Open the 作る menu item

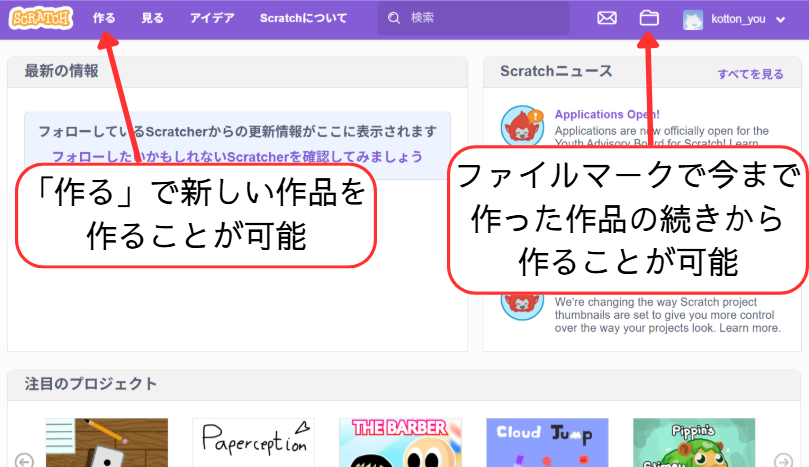104,18
